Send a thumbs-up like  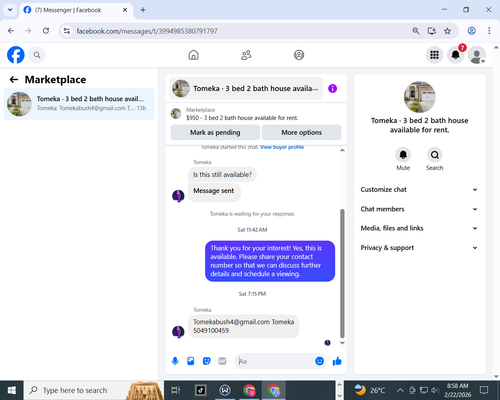(337, 361)
